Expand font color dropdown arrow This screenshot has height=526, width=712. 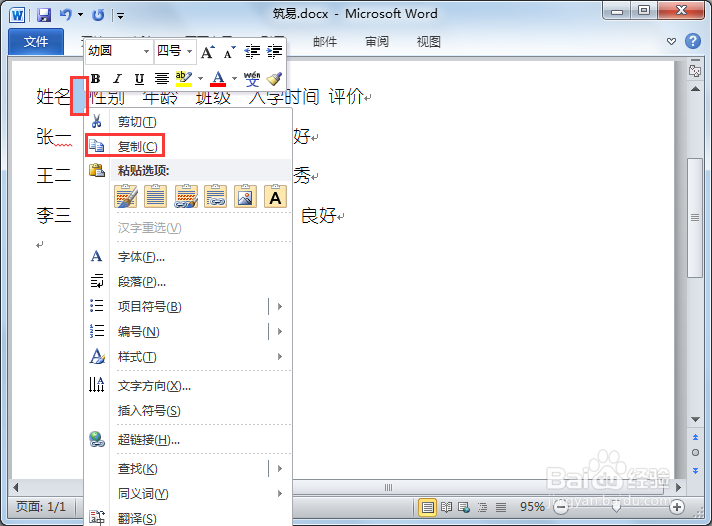tap(234, 79)
